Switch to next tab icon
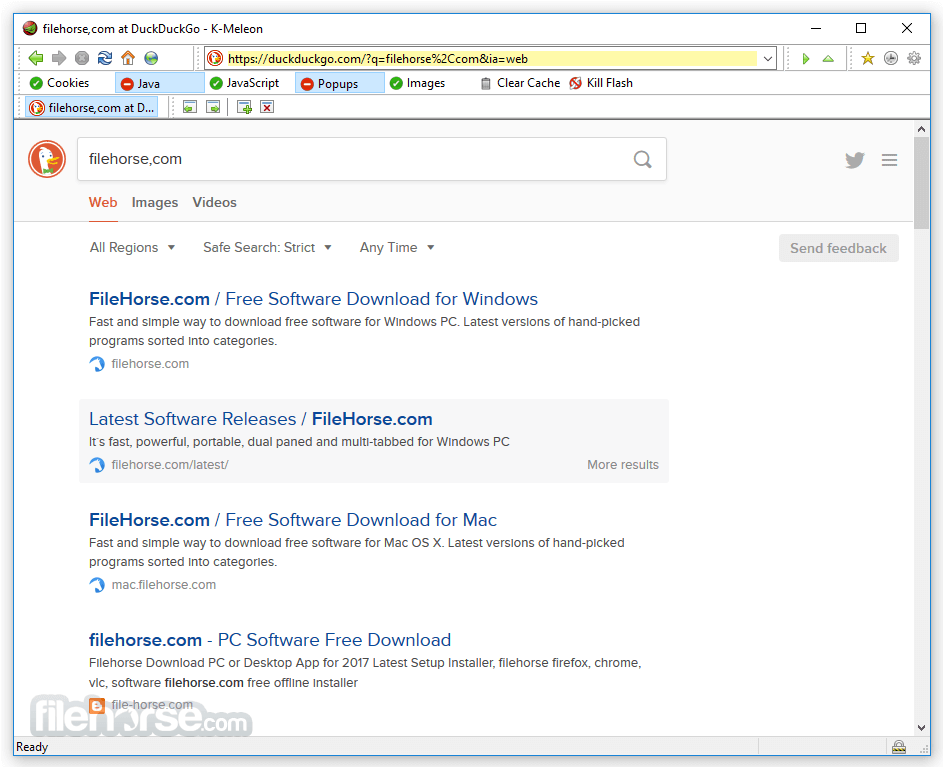The height and width of the screenshot is (767, 943). (x=213, y=107)
